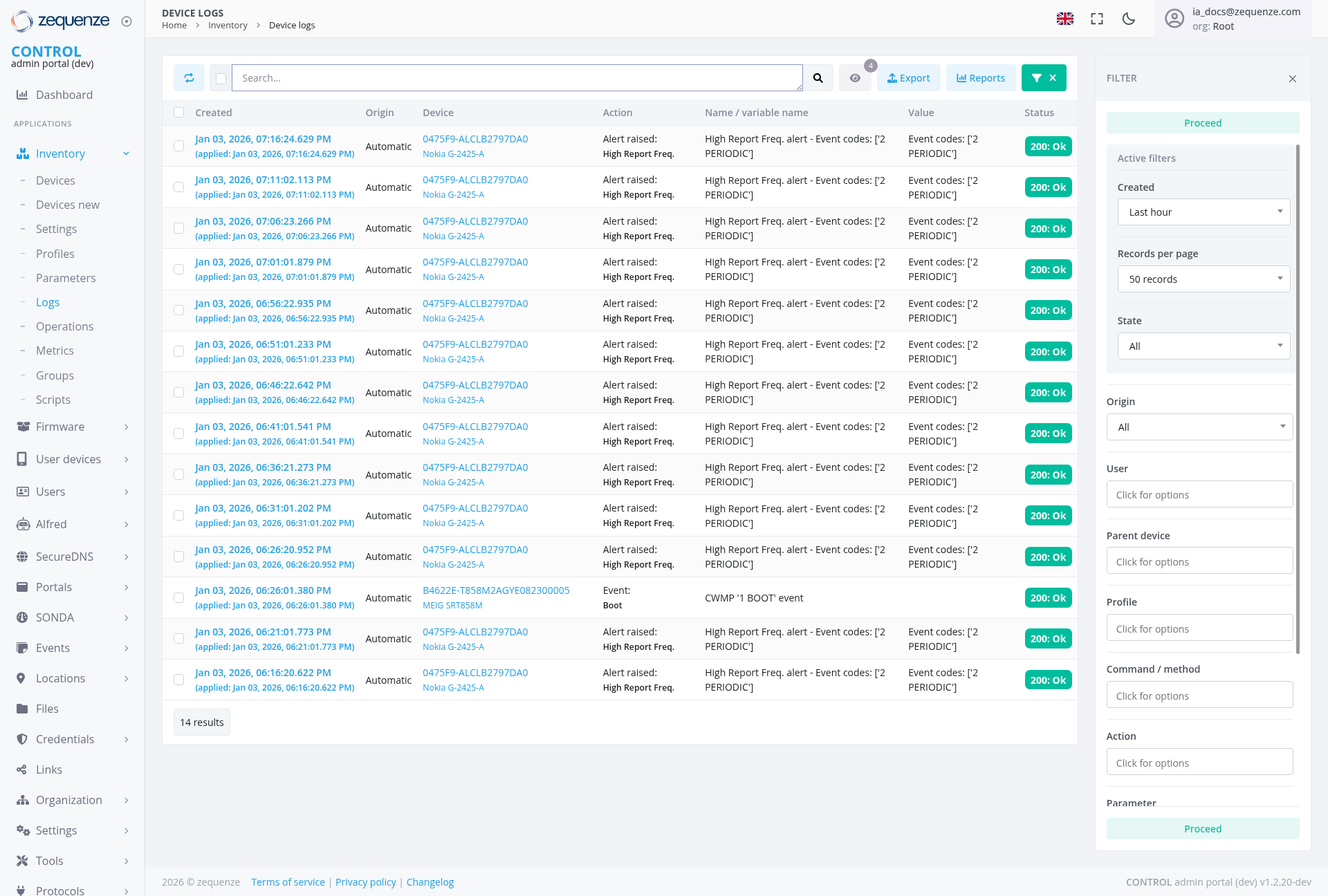Open Files folder icon in sidebar

coord(23,709)
